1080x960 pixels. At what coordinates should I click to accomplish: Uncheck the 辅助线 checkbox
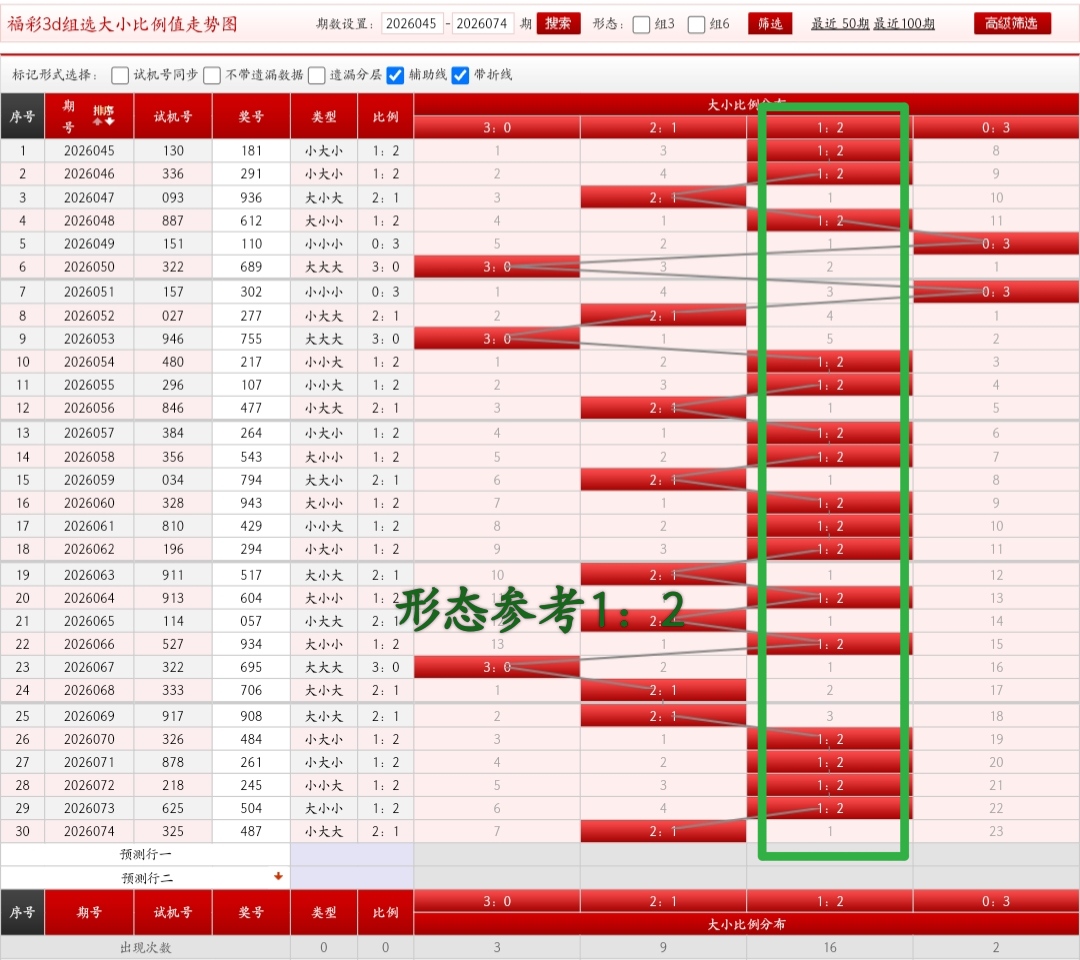coord(396,75)
